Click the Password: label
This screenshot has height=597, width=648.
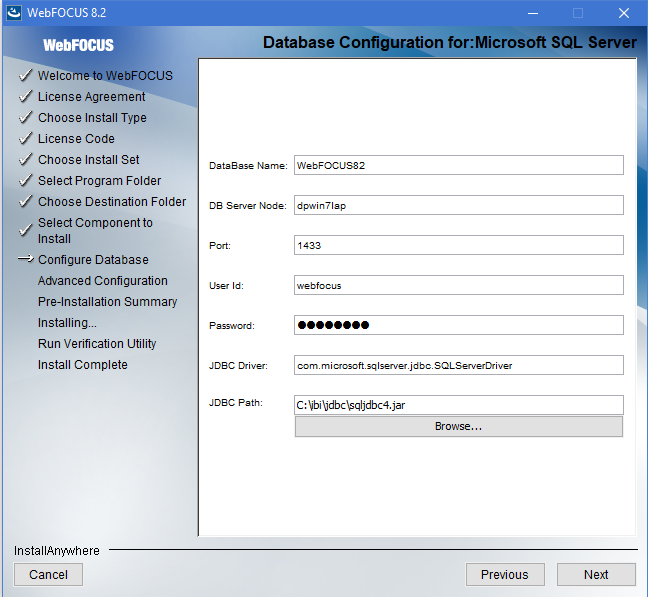pos(232,326)
